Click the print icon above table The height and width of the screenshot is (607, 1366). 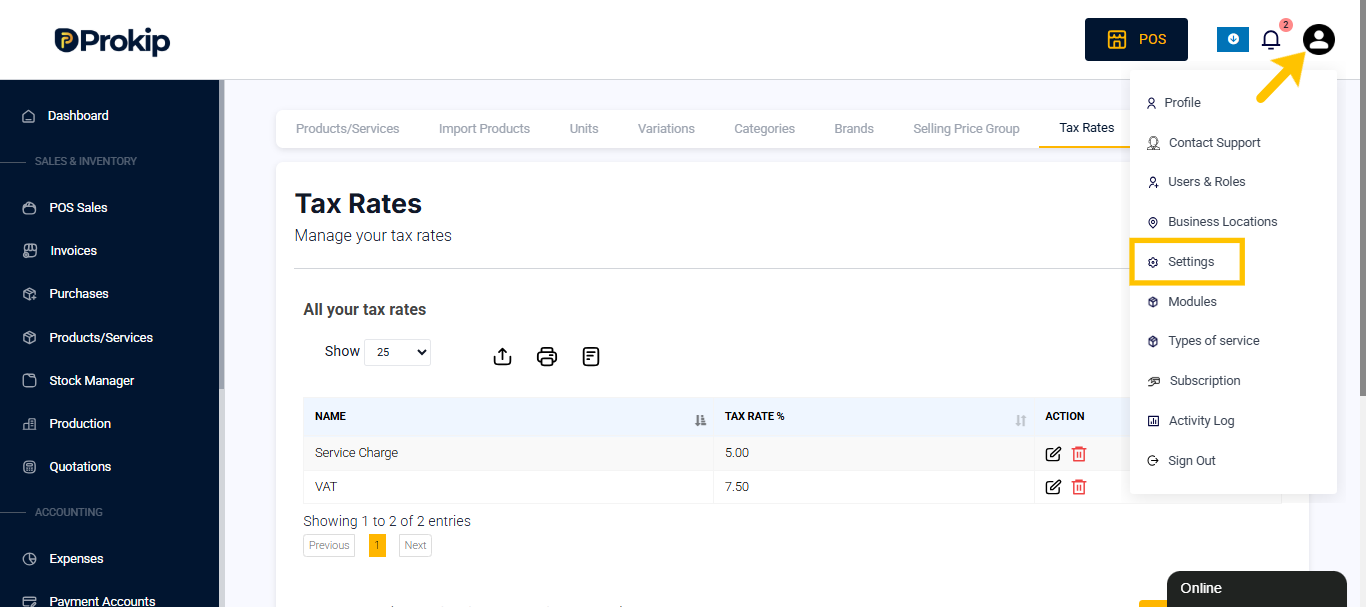[547, 356]
